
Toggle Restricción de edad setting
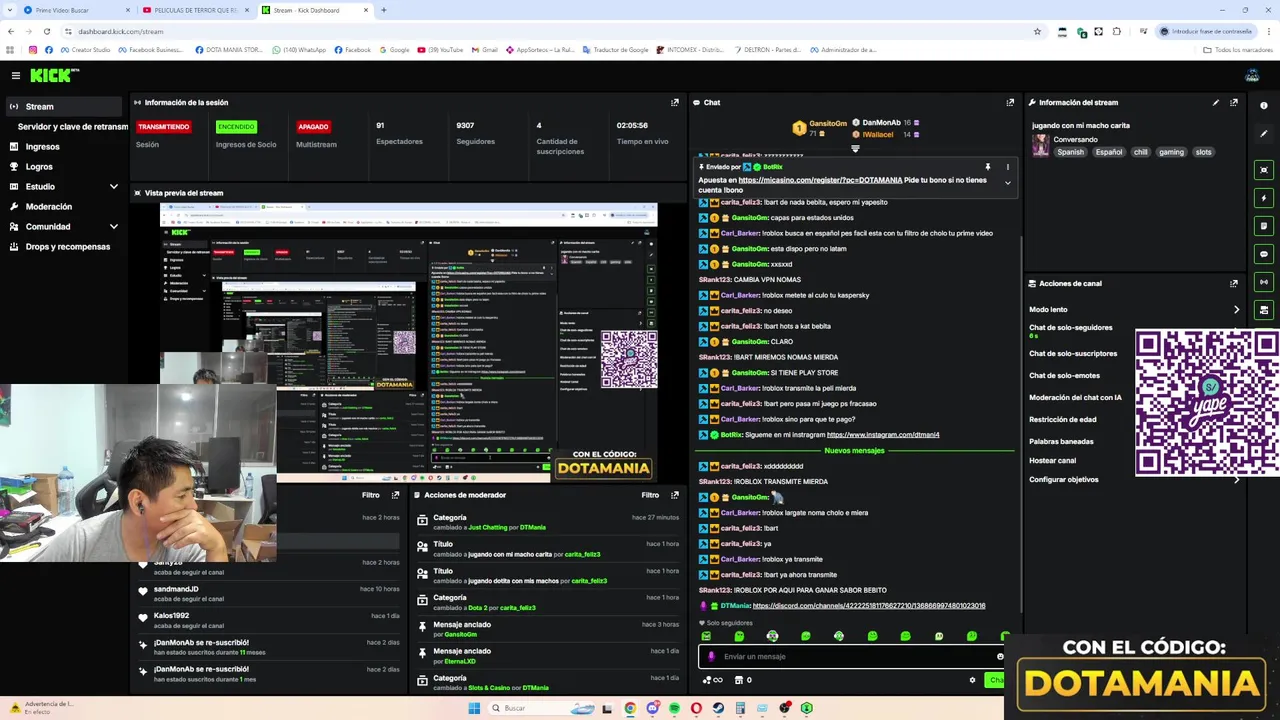click(x=1062, y=419)
